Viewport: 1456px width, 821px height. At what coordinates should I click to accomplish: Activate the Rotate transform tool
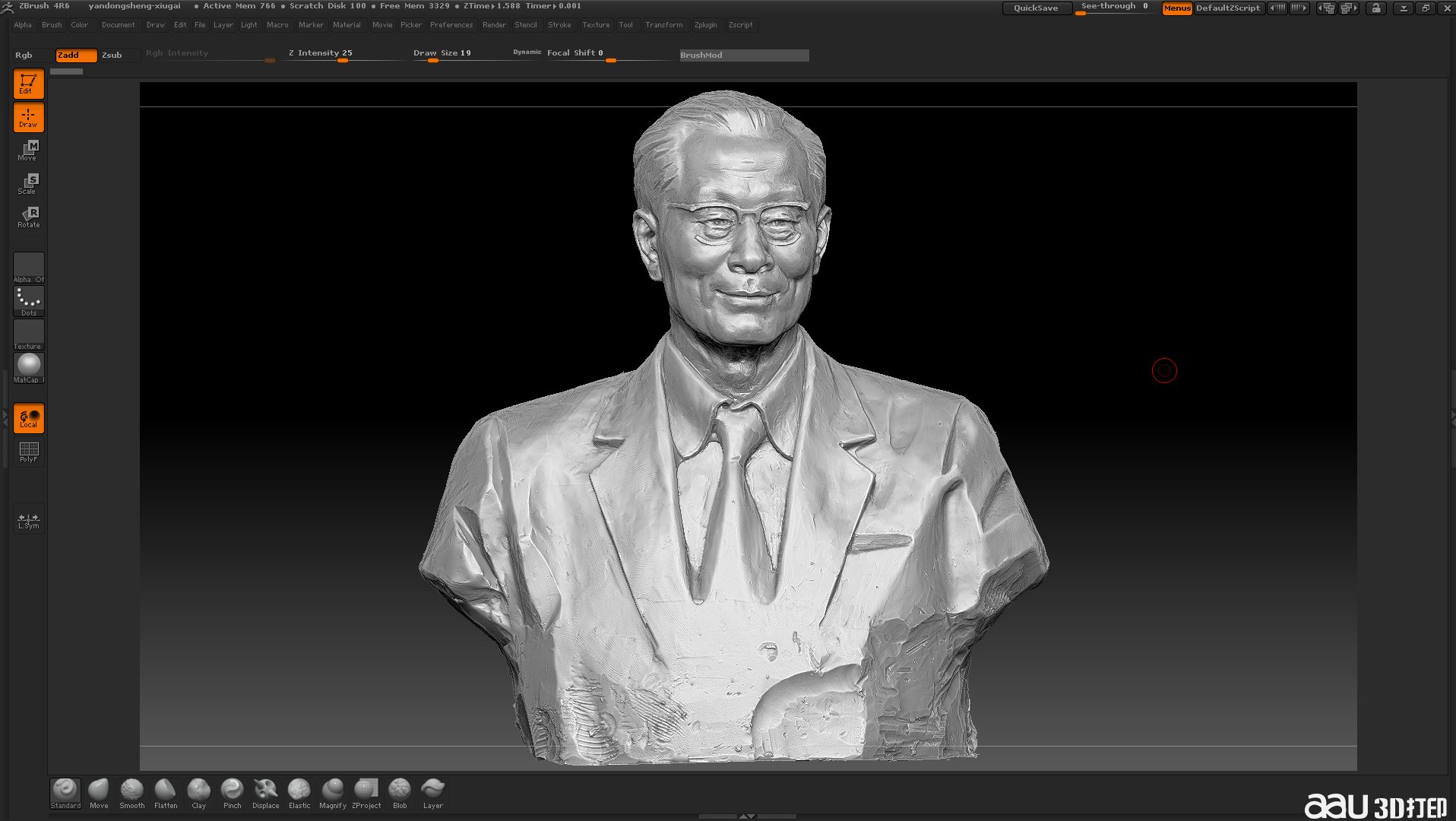tap(29, 217)
